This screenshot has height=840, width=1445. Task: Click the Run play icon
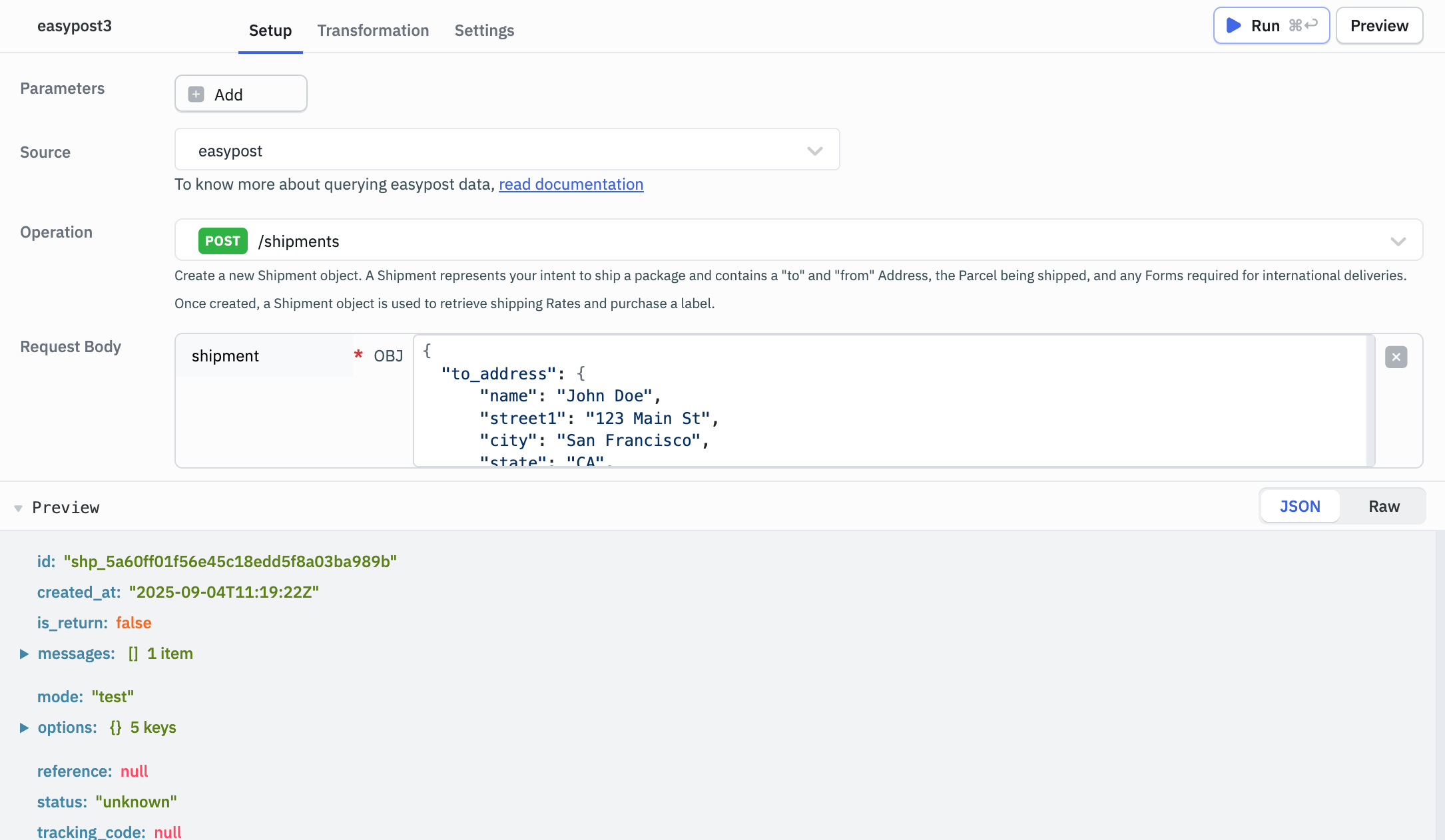tap(1234, 25)
